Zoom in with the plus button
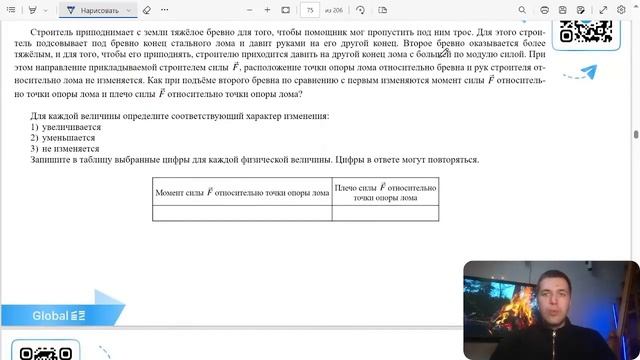Viewport: 640px width, 360px height. coord(267,10)
